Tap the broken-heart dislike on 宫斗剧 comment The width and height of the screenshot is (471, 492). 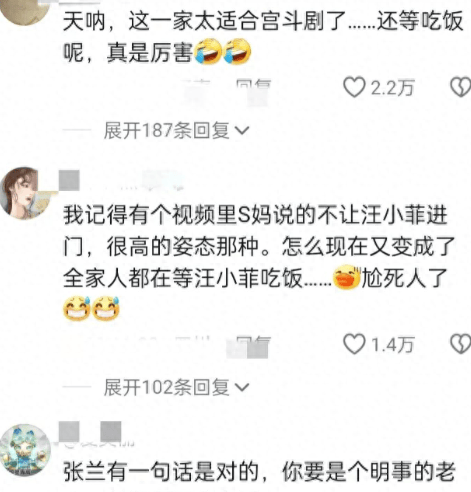click(460, 87)
